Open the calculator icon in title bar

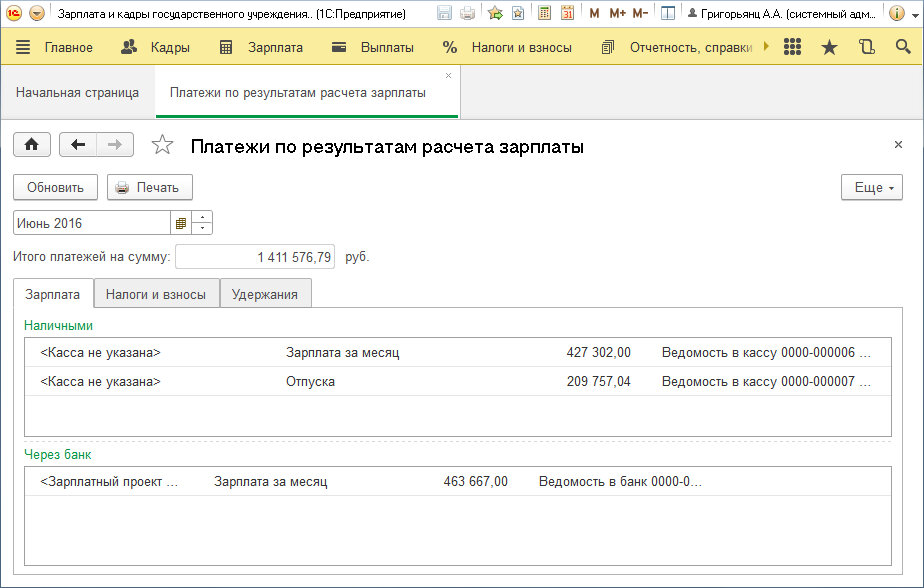click(545, 14)
